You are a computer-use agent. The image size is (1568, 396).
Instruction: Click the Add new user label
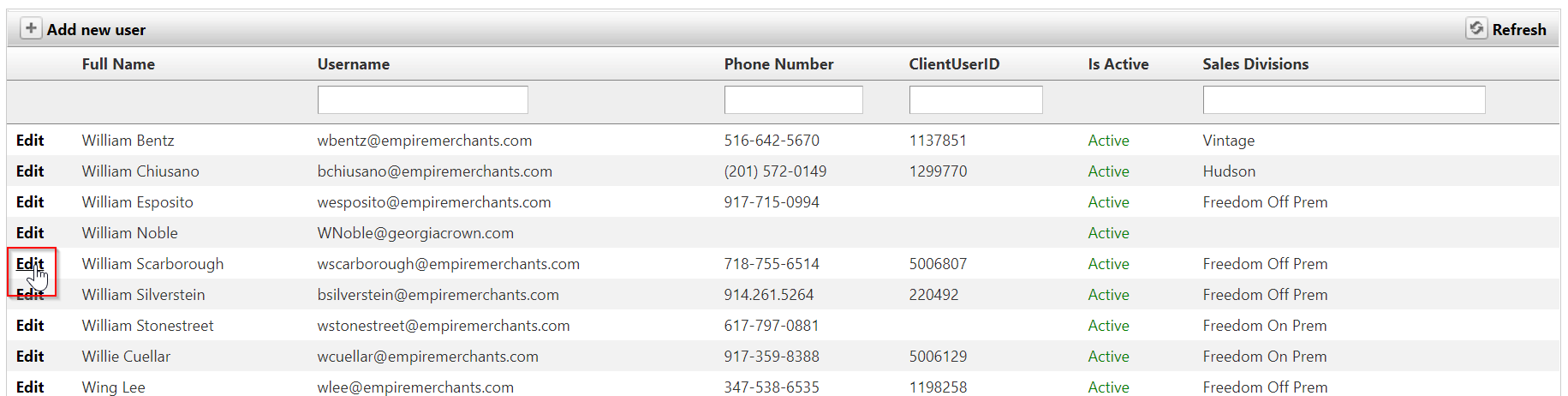(x=96, y=30)
